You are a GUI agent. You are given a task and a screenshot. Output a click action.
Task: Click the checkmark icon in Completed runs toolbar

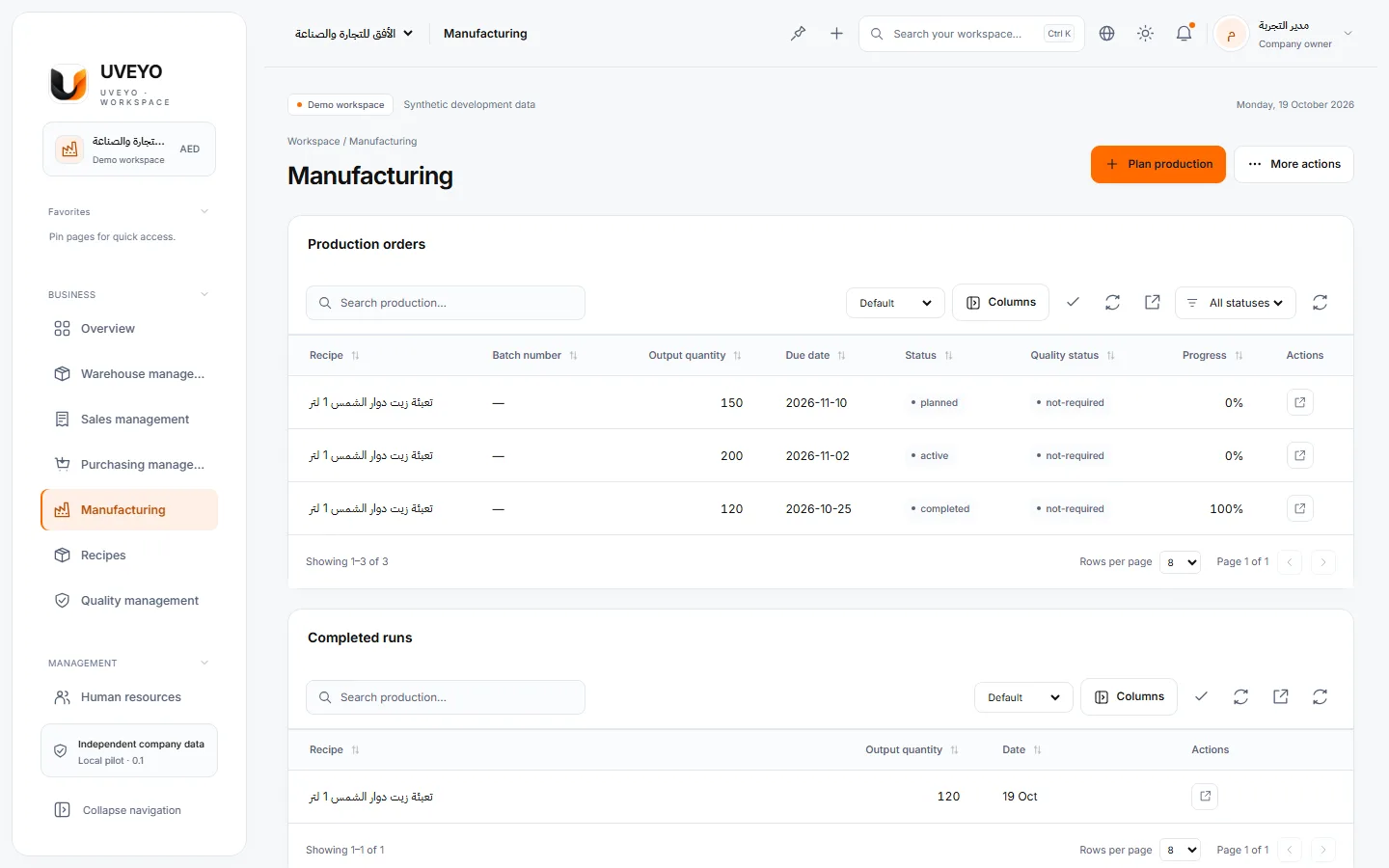coord(1201,696)
